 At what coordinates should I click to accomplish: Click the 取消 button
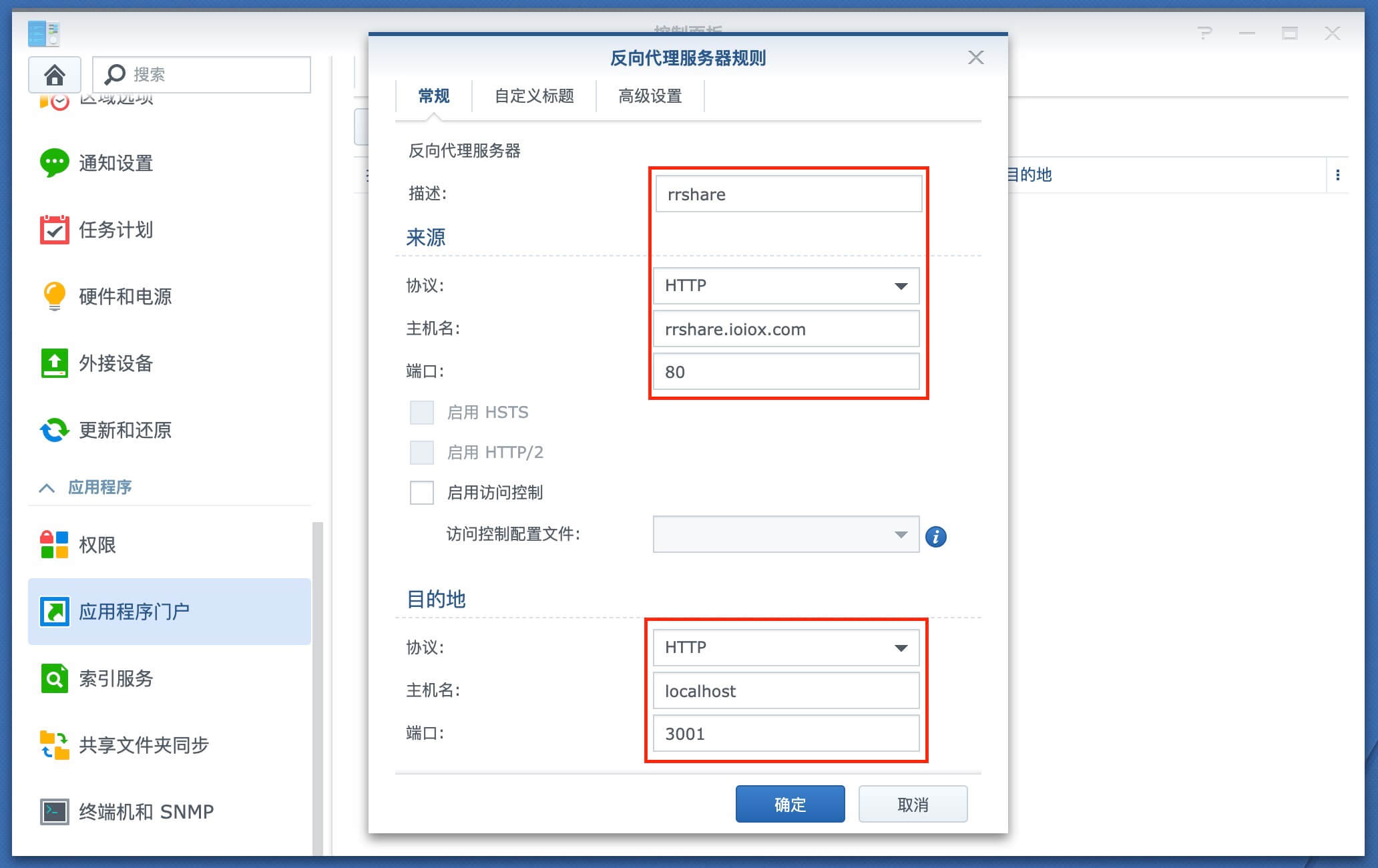(x=912, y=804)
